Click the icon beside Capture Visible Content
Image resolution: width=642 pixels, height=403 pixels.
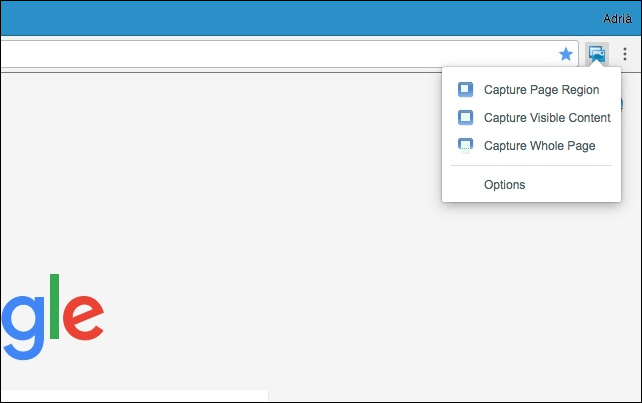tap(465, 117)
